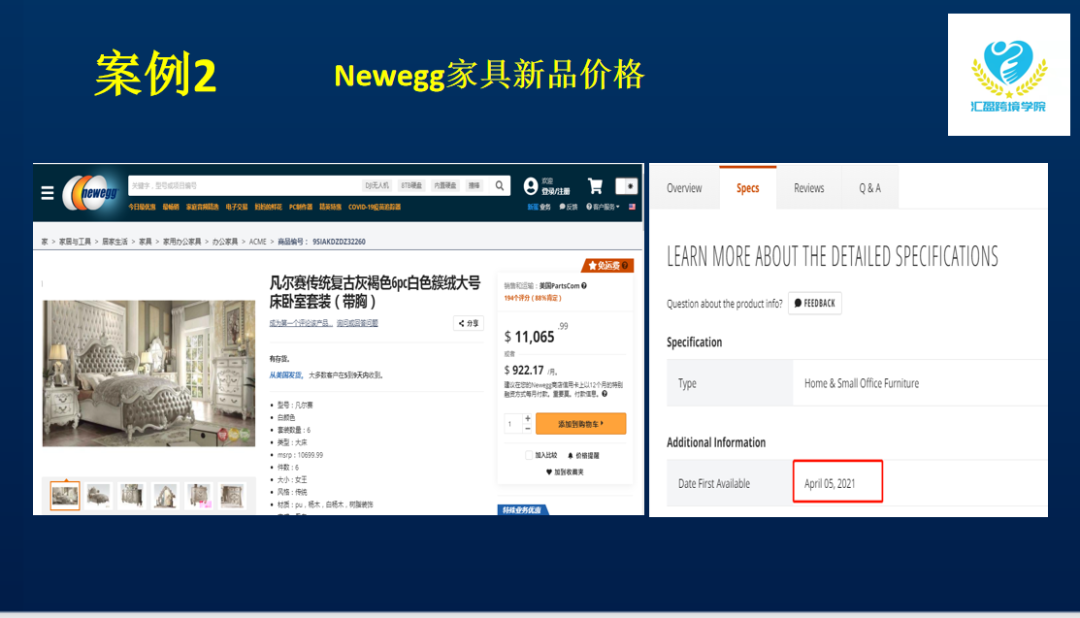This screenshot has width=1080, height=618.
Task: Switch to the Overview tab
Action: click(x=684, y=188)
